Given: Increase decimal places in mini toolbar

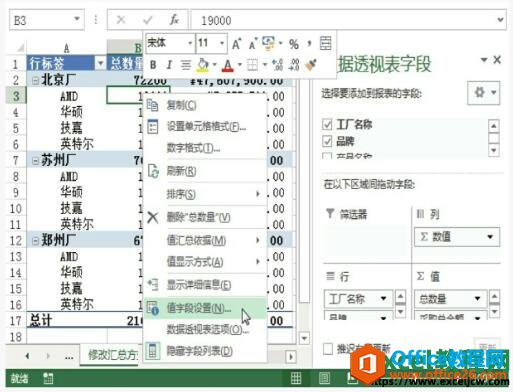Looking at the screenshot, I should 277,65.
